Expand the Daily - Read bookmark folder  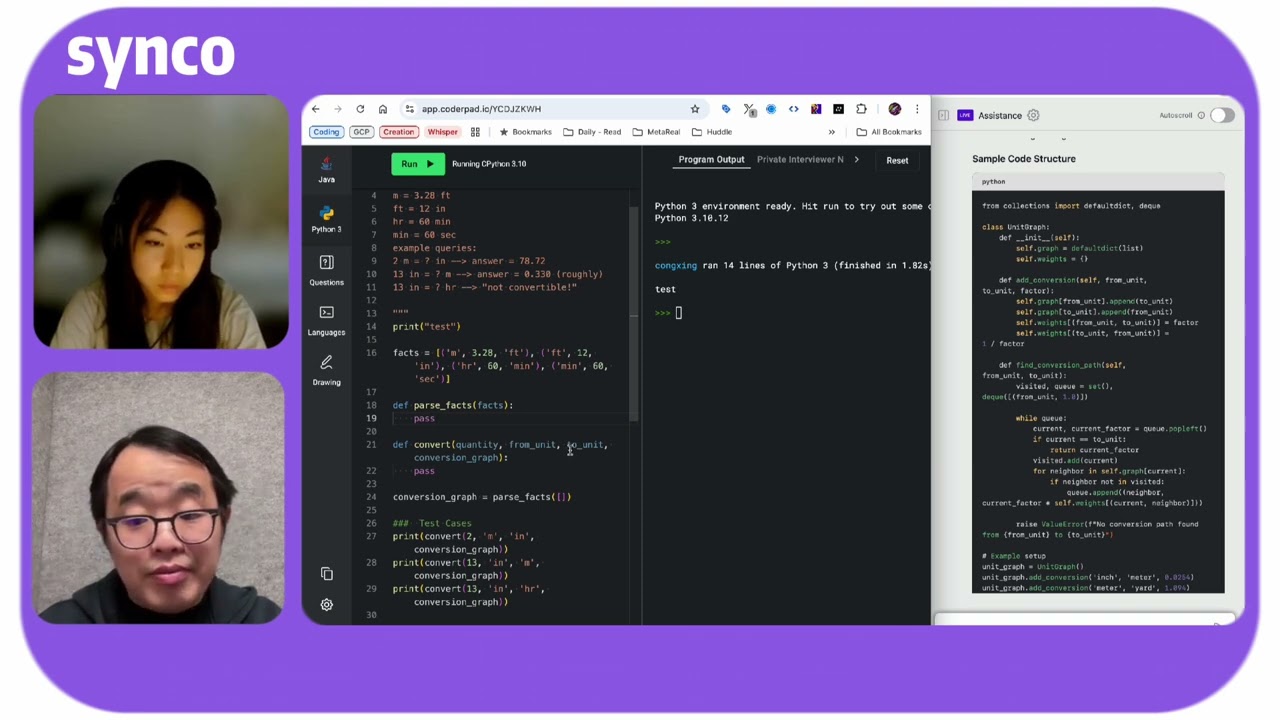(x=592, y=132)
